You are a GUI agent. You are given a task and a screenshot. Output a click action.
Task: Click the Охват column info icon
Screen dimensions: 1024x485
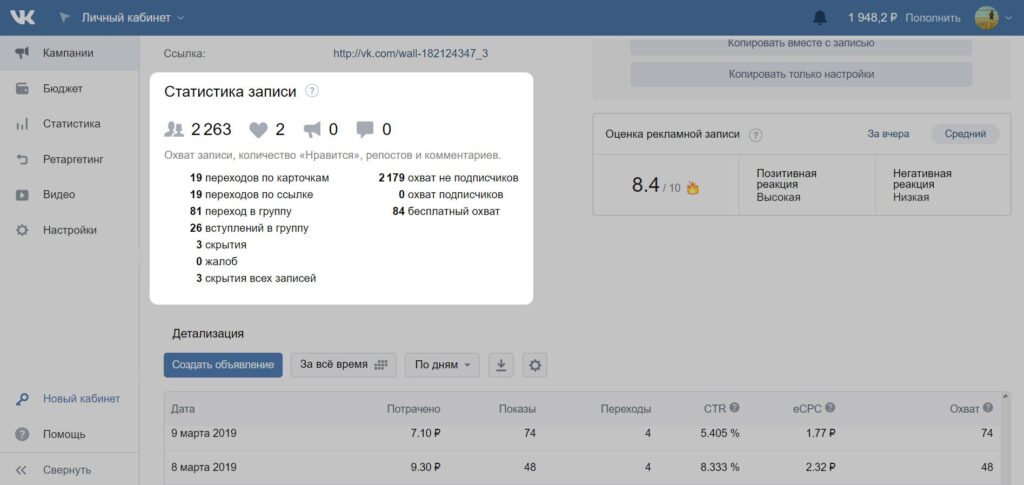pyautogui.click(x=988, y=408)
